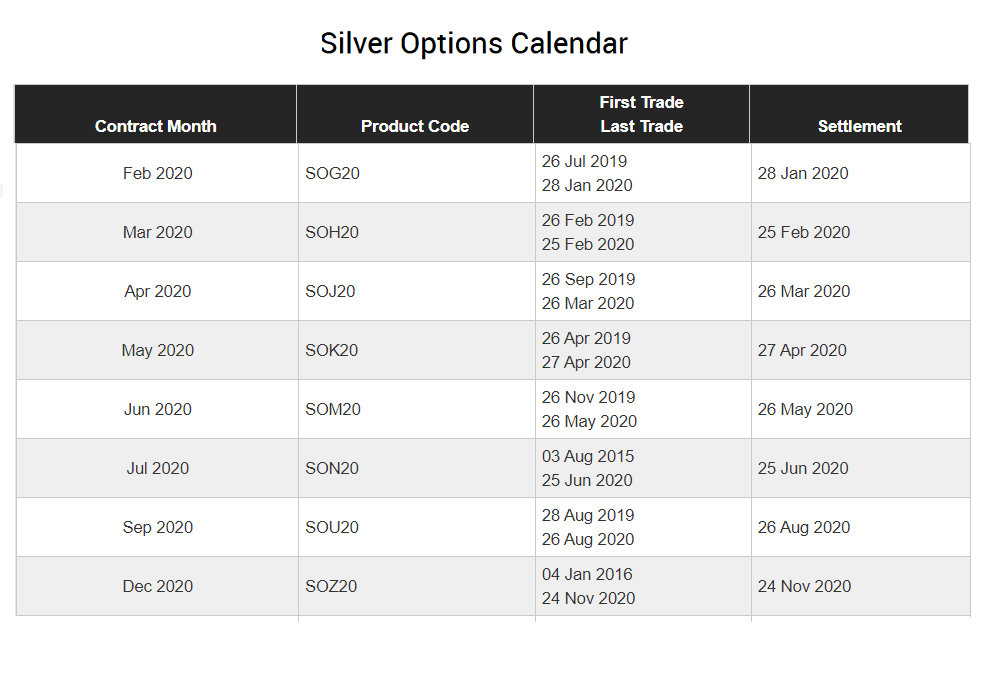Click the 03 Aug 2015 first trade date
981x692 pixels.
pos(588,456)
